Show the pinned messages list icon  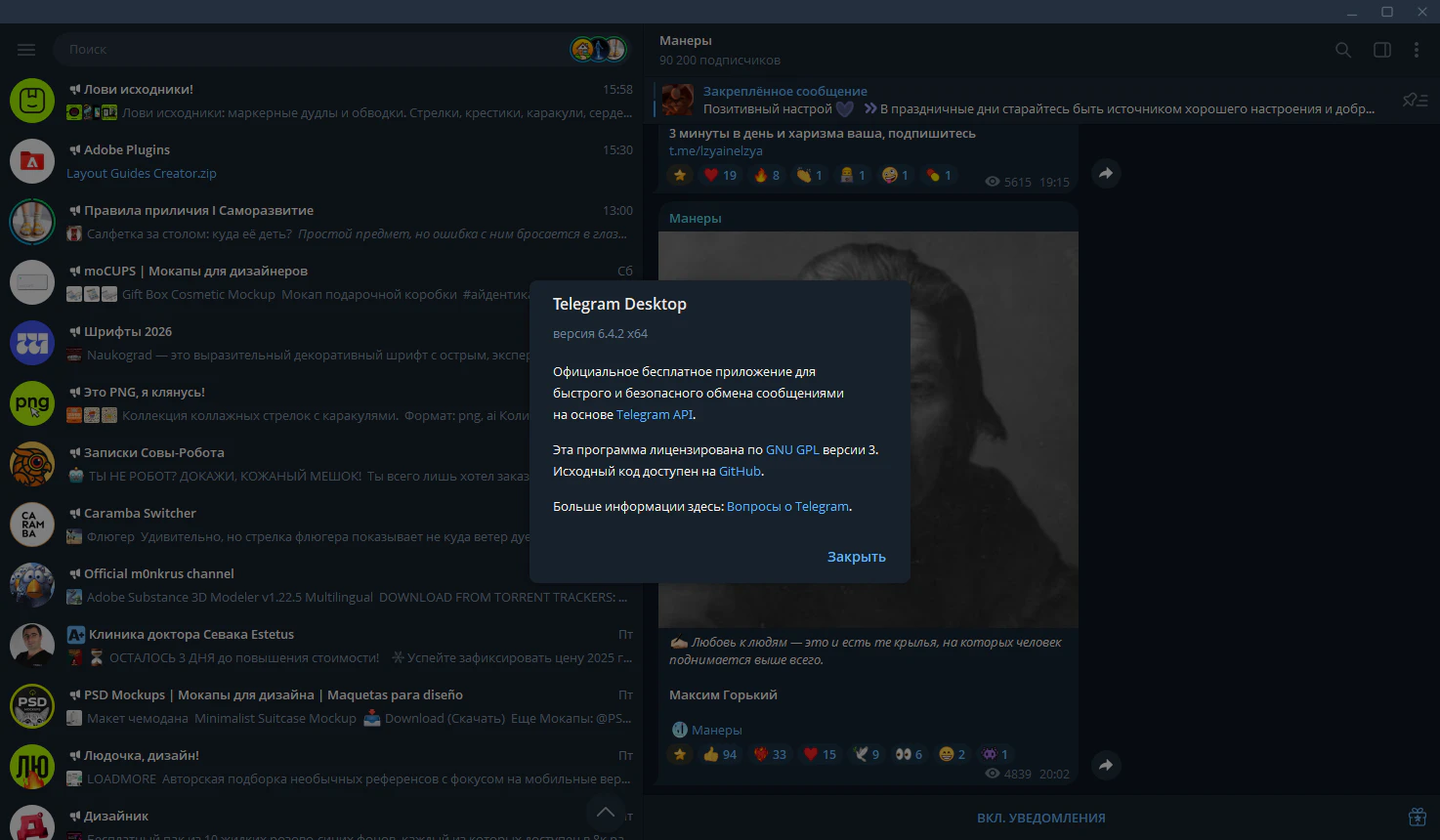pyautogui.click(x=1415, y=100)
